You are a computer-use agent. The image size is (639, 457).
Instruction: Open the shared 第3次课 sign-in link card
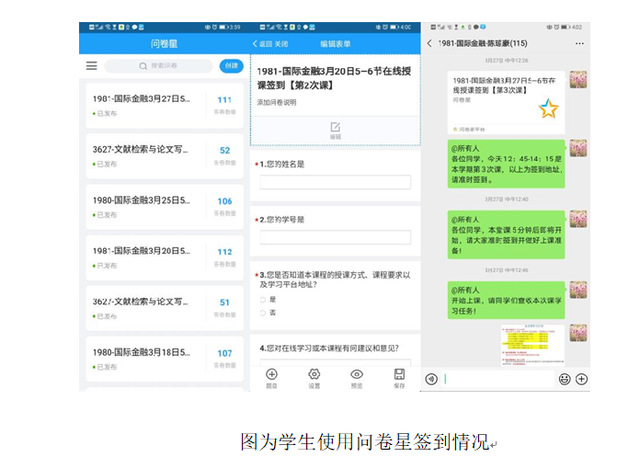506,102
